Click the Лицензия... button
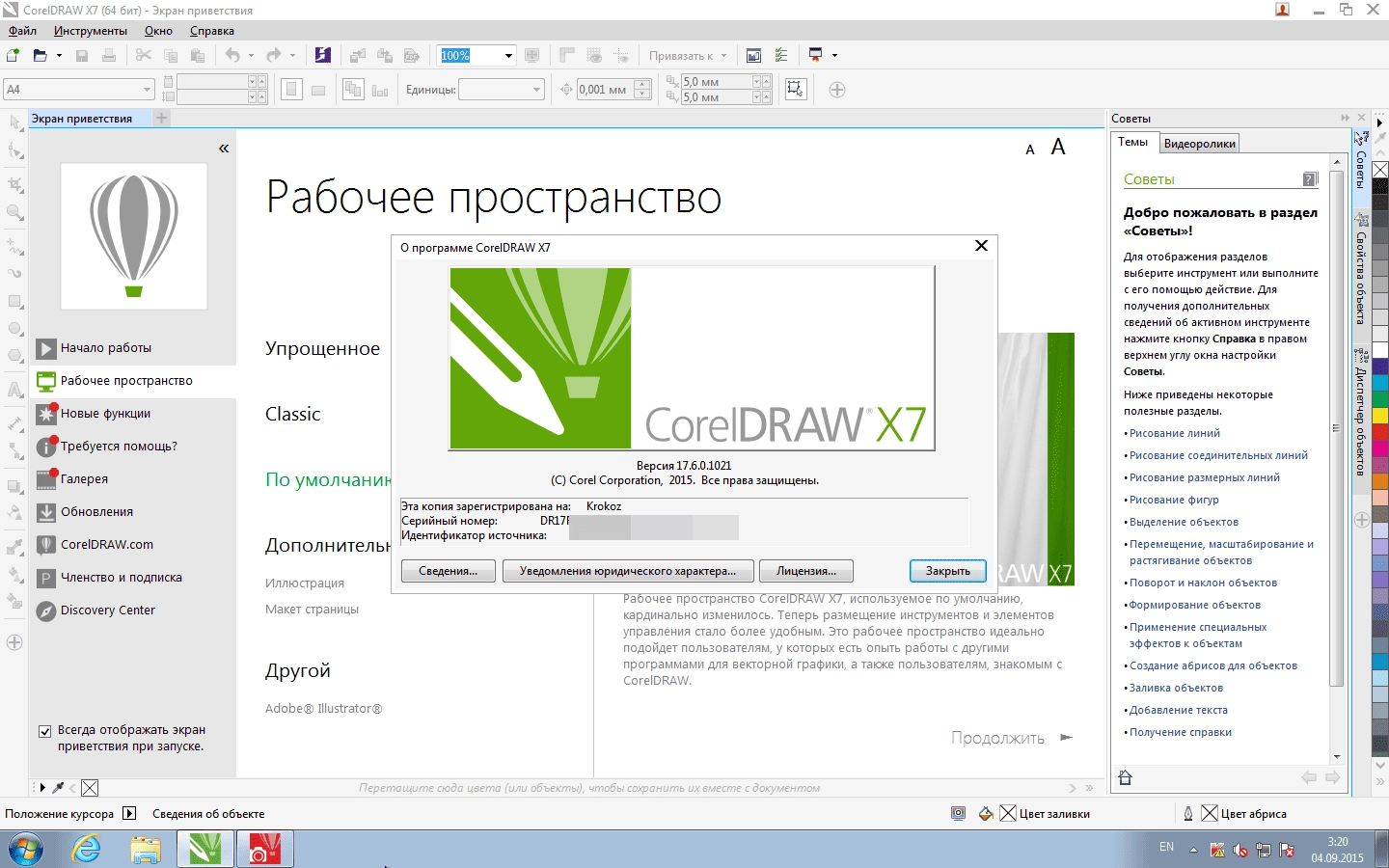 click(805, 571)
